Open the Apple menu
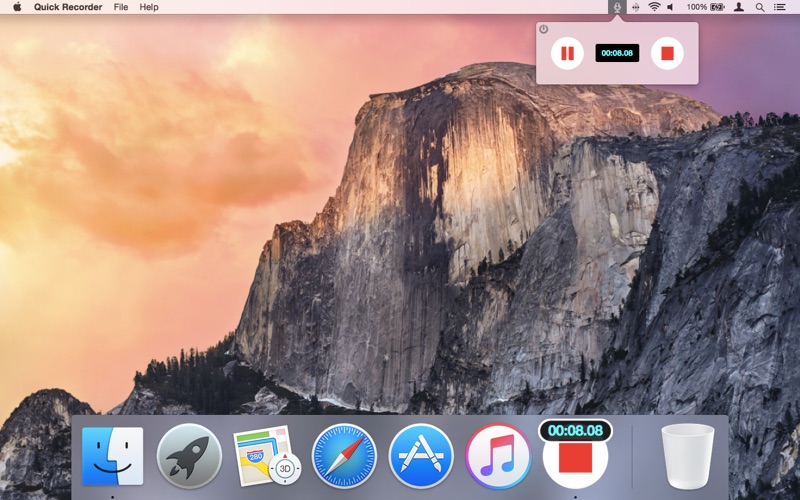Screen dimensions: 800x500 click(x=17, y=7)
